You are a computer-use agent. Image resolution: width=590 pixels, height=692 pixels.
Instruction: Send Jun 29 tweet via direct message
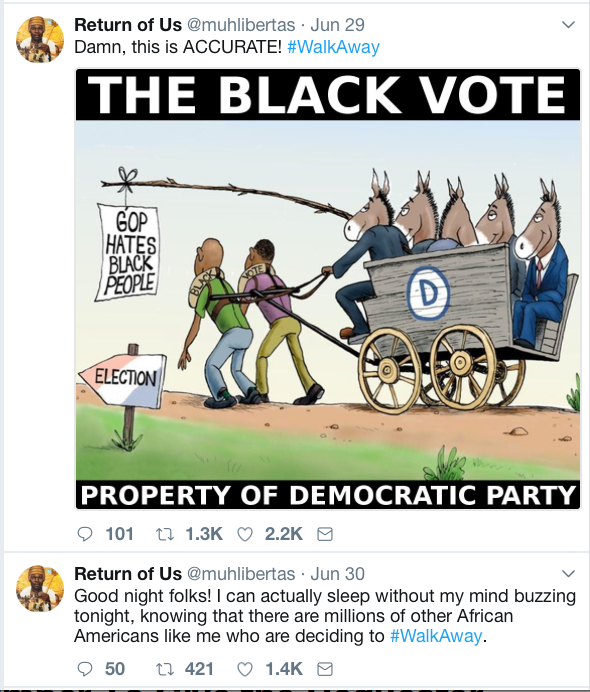(325, 534)
